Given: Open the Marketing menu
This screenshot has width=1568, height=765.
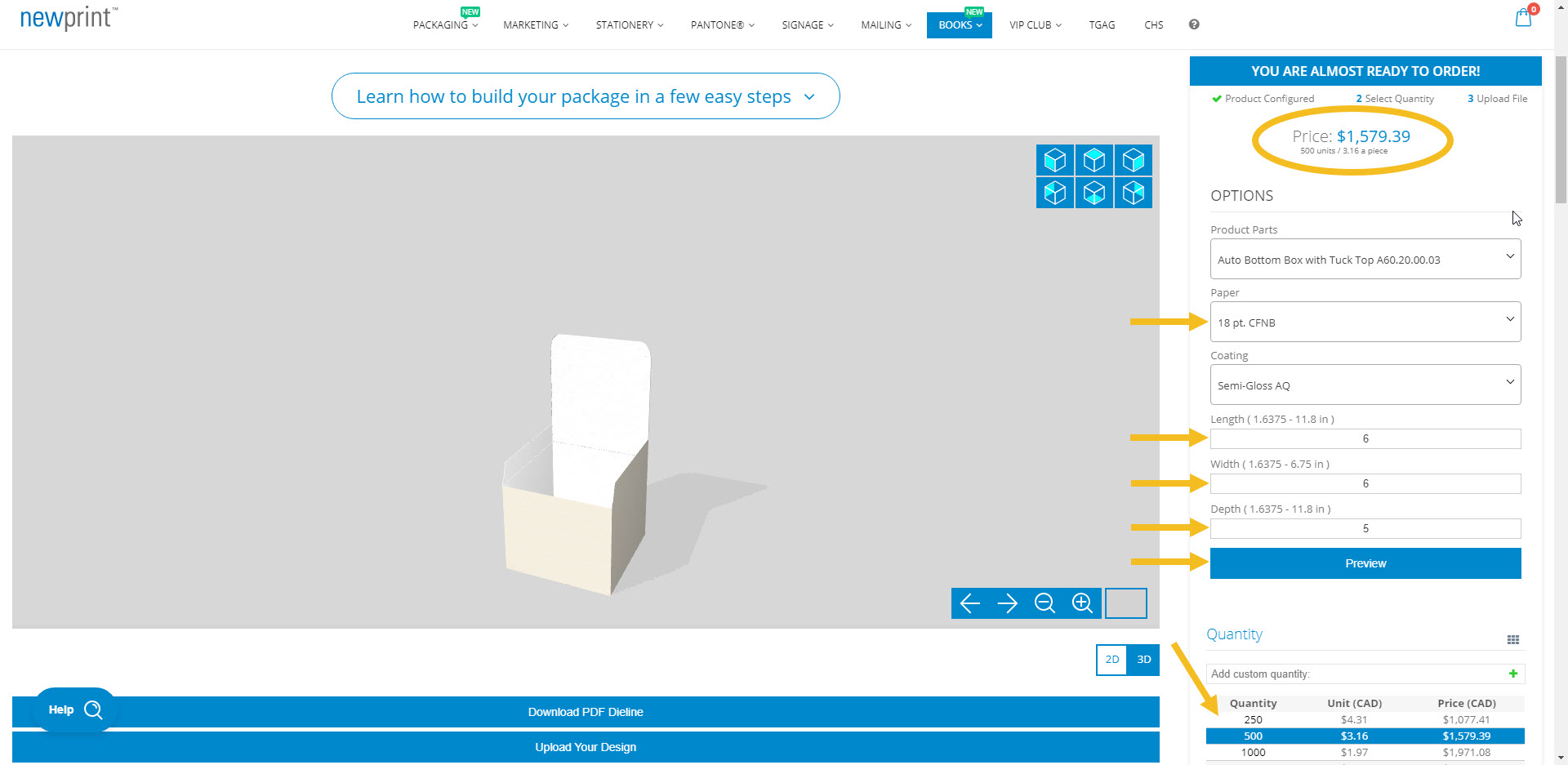Looking at the screenshot, I should click(536, 24).
